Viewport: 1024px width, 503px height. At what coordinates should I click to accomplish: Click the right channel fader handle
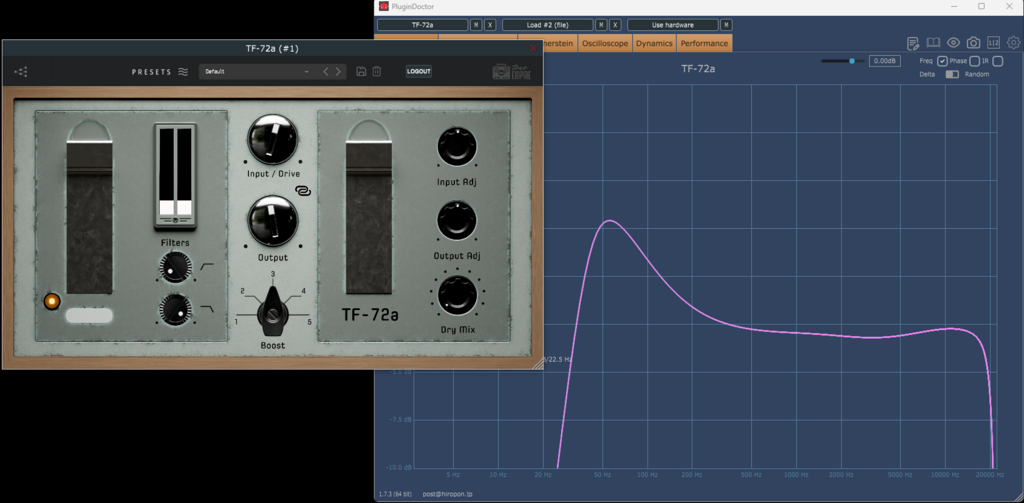tap(369, 159)
